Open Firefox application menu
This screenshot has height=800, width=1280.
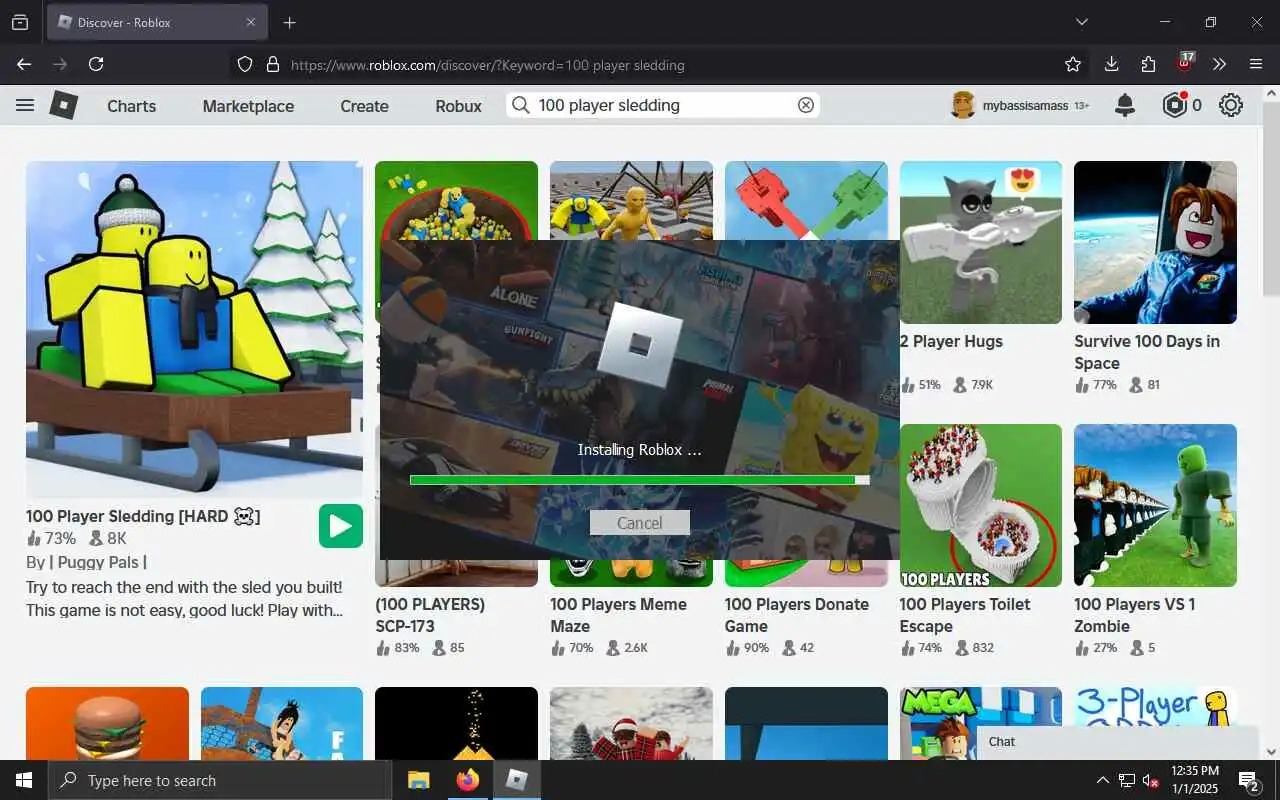pyautogui.click(x=1256, y=64)
